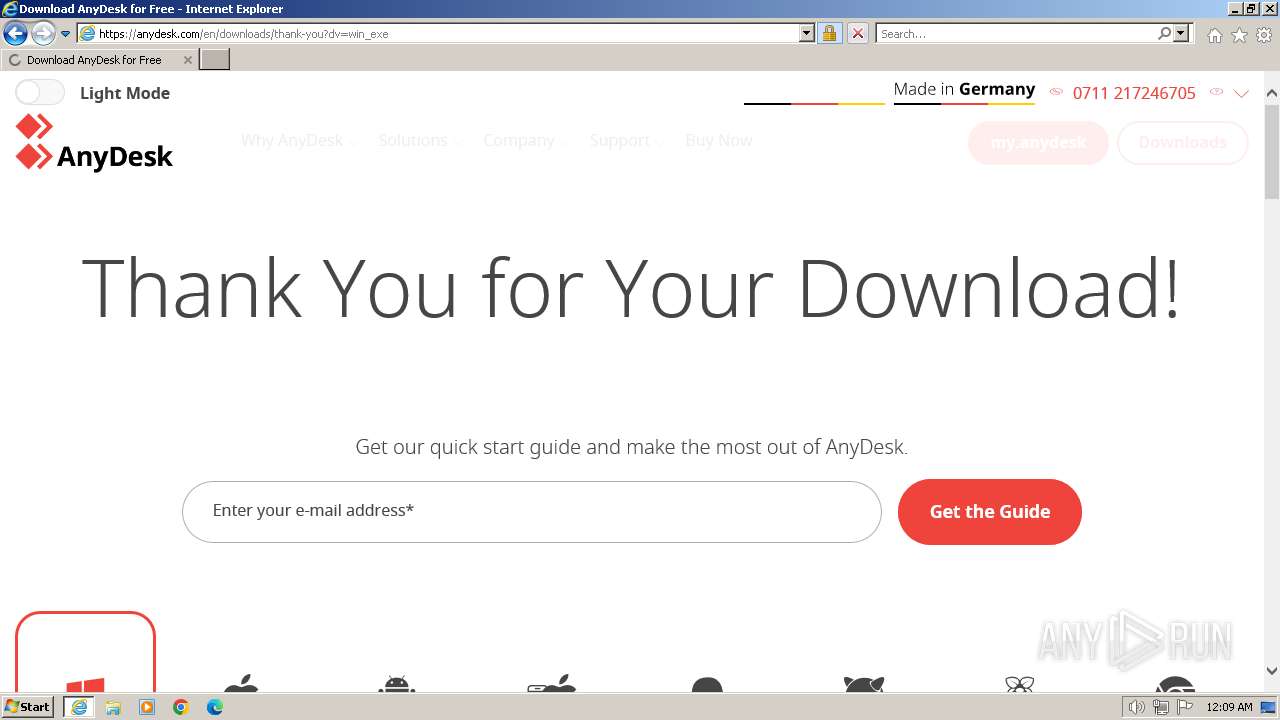Open the Why AnyDesk menu
Viewport: 1280px width, 720px height.
tap(298, 140)
